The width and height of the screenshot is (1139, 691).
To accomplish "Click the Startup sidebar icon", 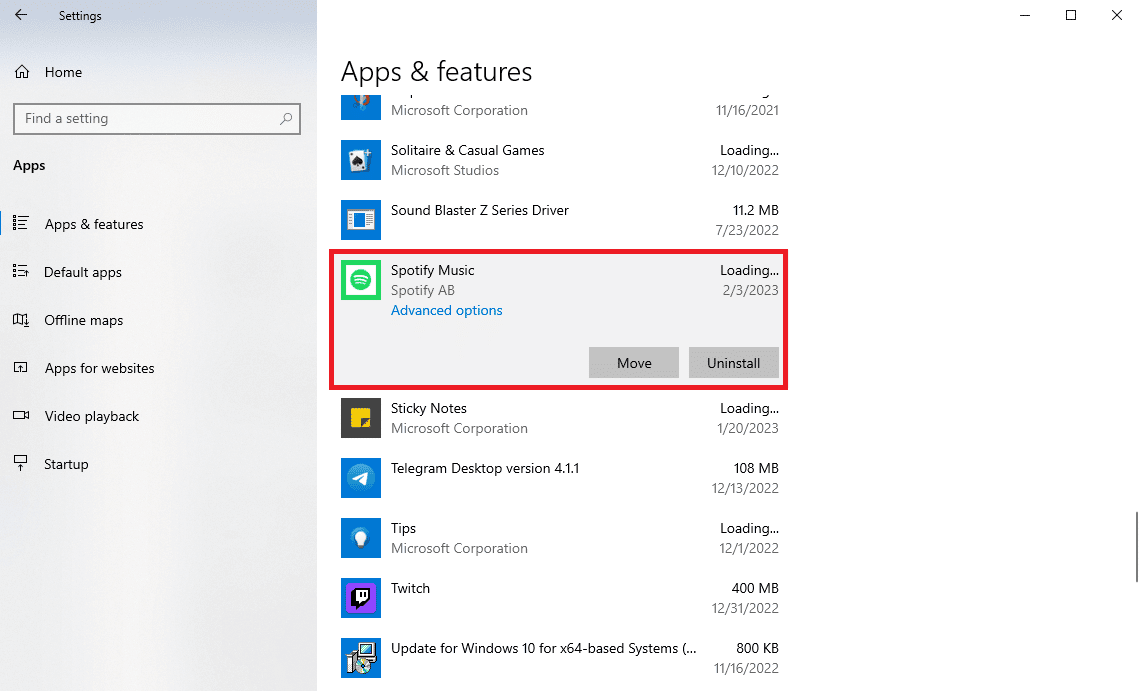I will pyautogui.click(x=20, y=464).
